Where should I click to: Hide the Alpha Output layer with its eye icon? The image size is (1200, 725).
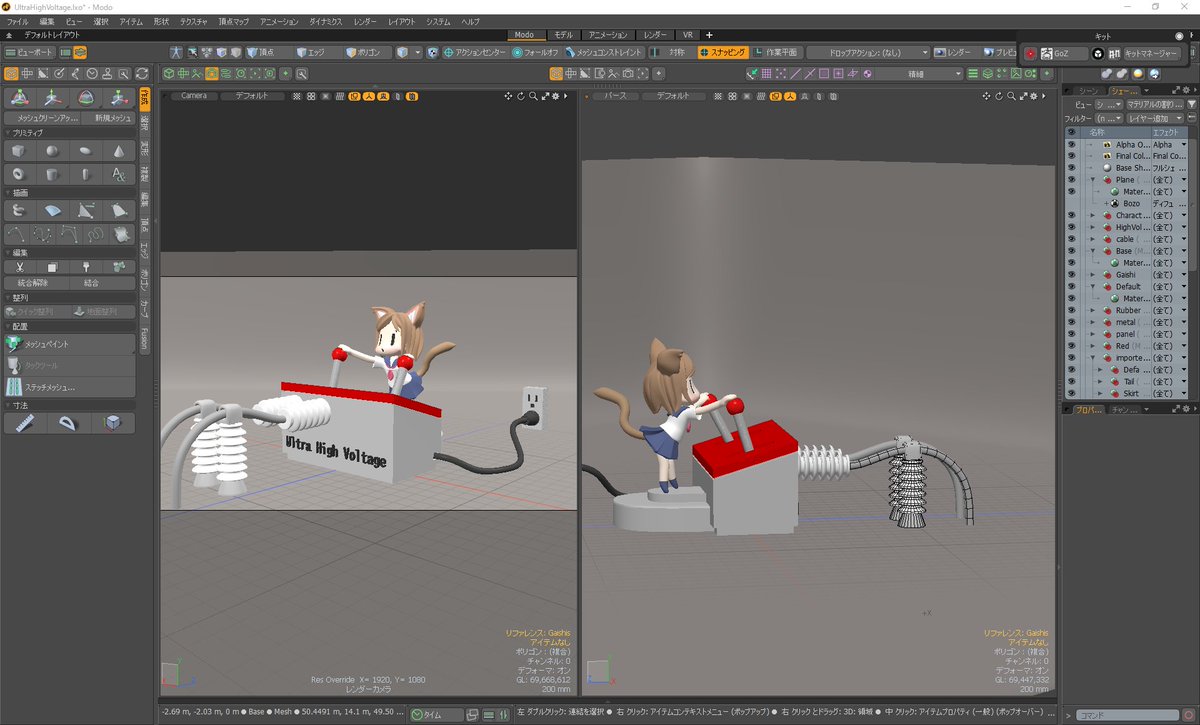1071,144
